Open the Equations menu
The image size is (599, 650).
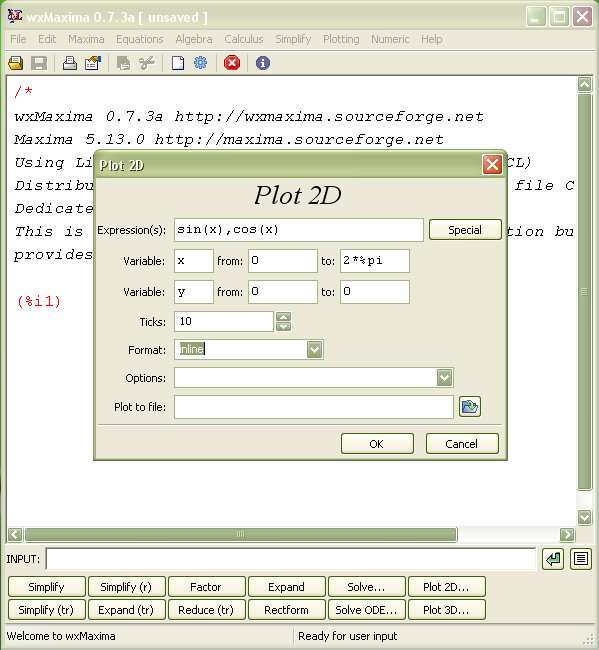point(140,39)
